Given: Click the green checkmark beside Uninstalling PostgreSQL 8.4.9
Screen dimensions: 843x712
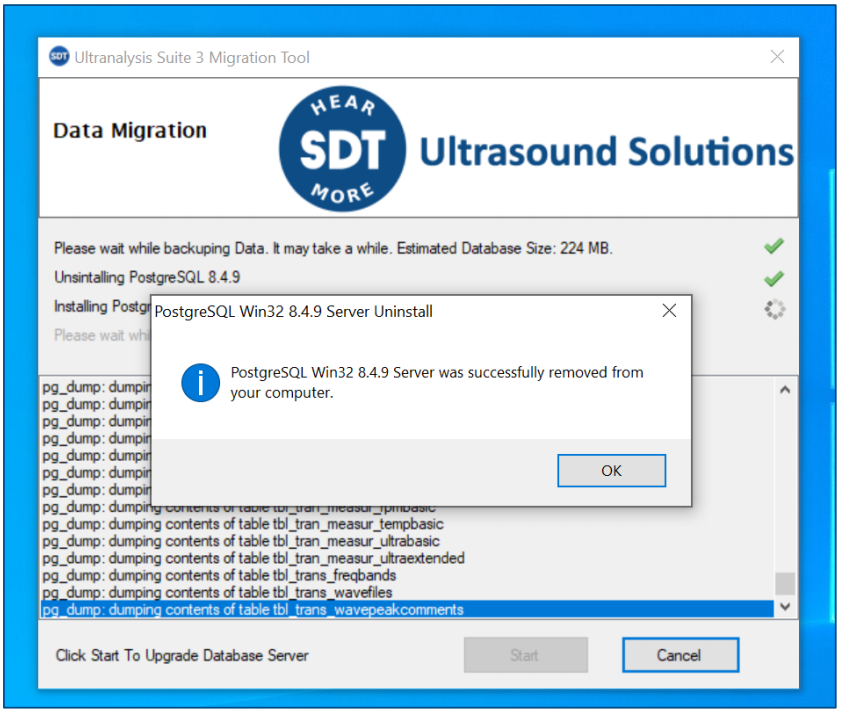Looking at the screenshot, I should coord(773,278).
